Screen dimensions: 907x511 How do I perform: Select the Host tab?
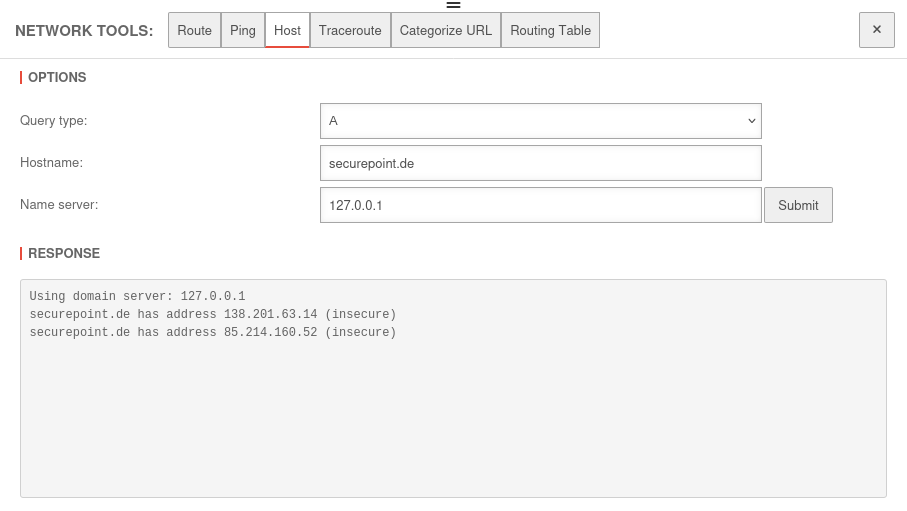tap(287, 30)
